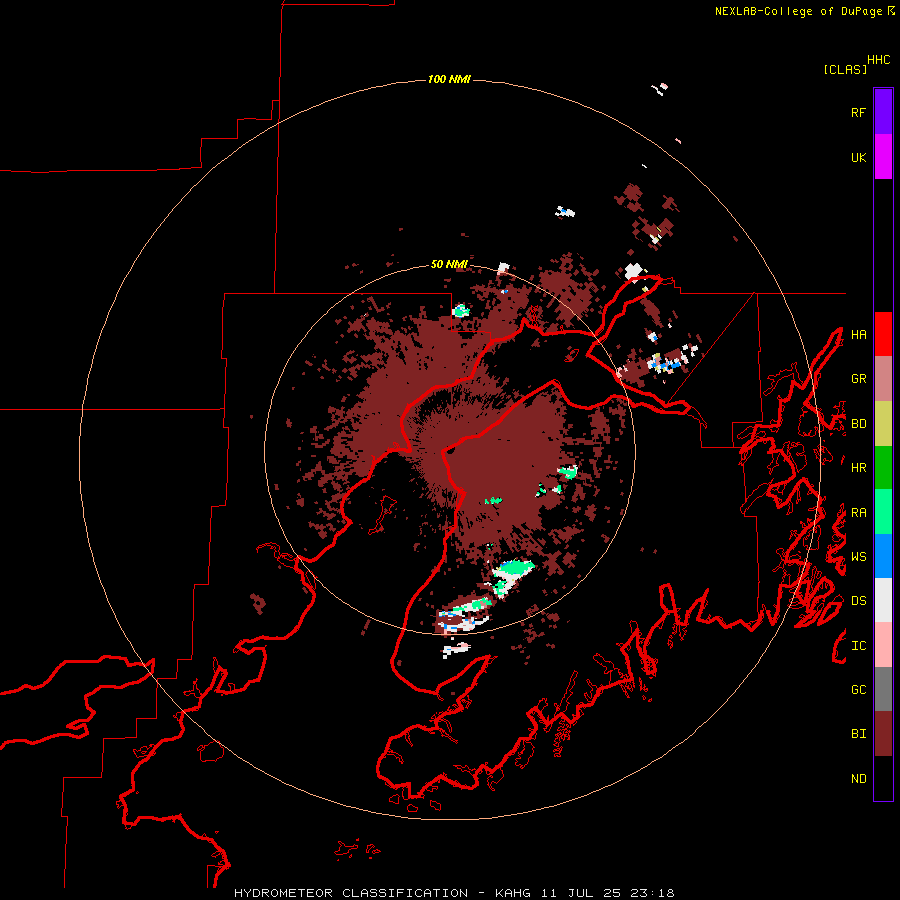Click the 'GR' legend label
The height and width of the screenshot is (900, 900).
pos(858,379)
